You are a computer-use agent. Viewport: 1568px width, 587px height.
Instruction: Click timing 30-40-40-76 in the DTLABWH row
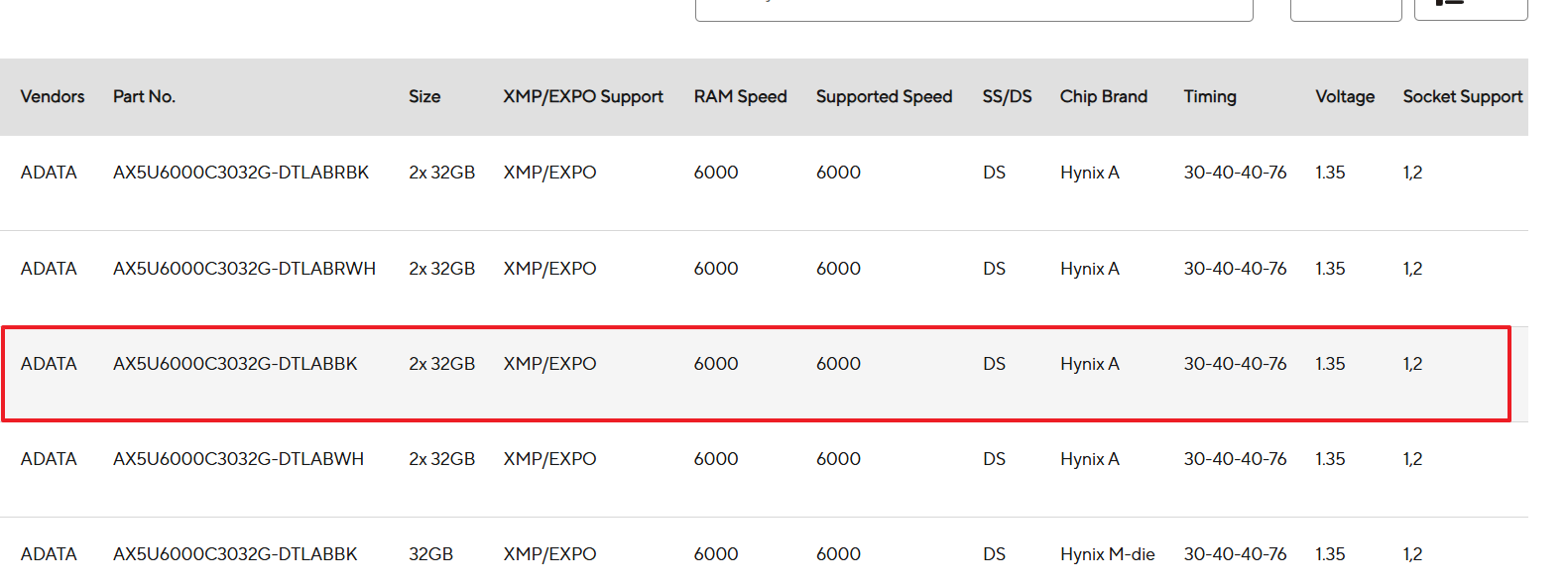pyautogui.click(x=1235, y=459)
